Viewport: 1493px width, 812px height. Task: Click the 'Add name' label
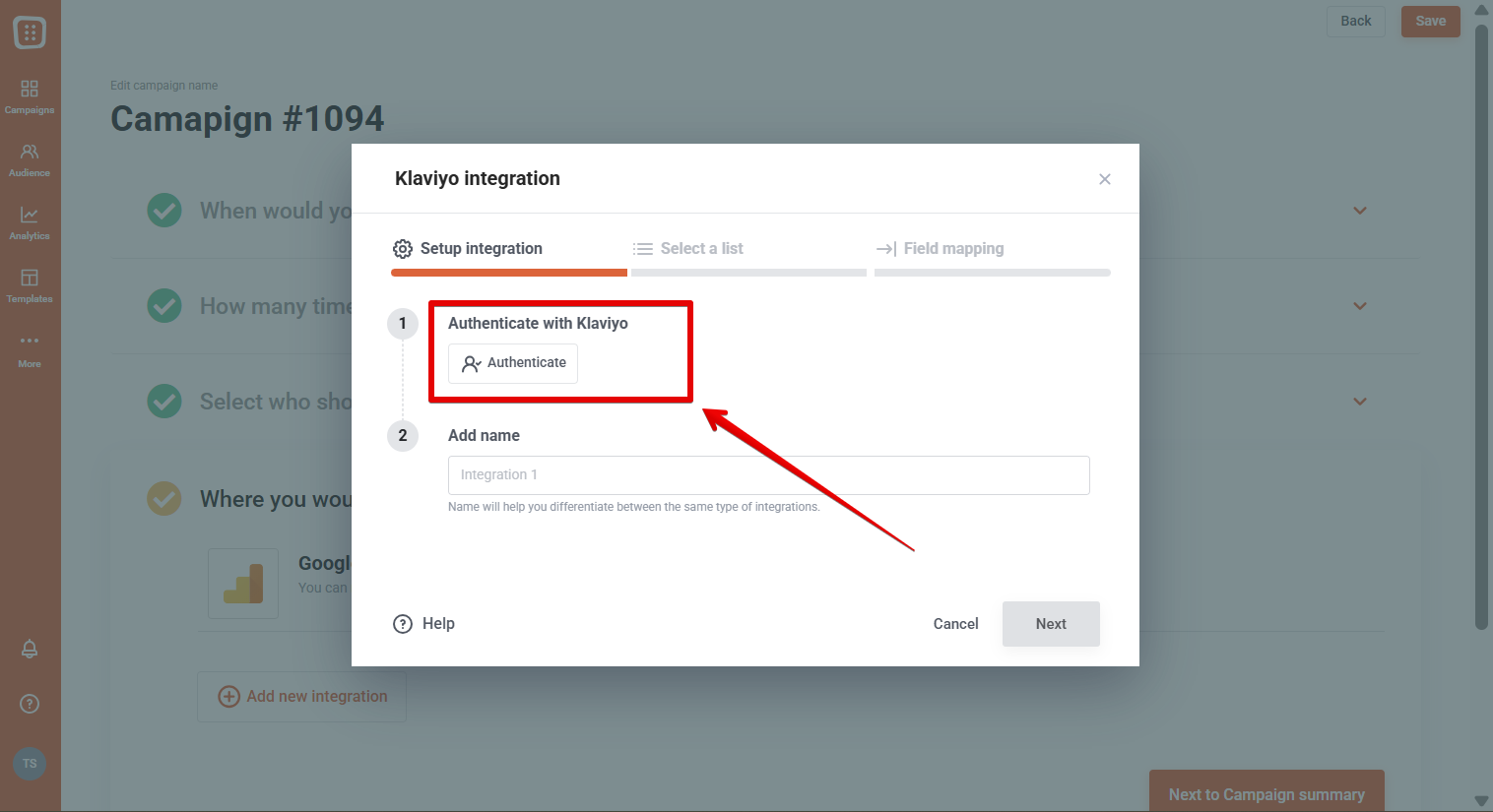click(x=484, y=435)
